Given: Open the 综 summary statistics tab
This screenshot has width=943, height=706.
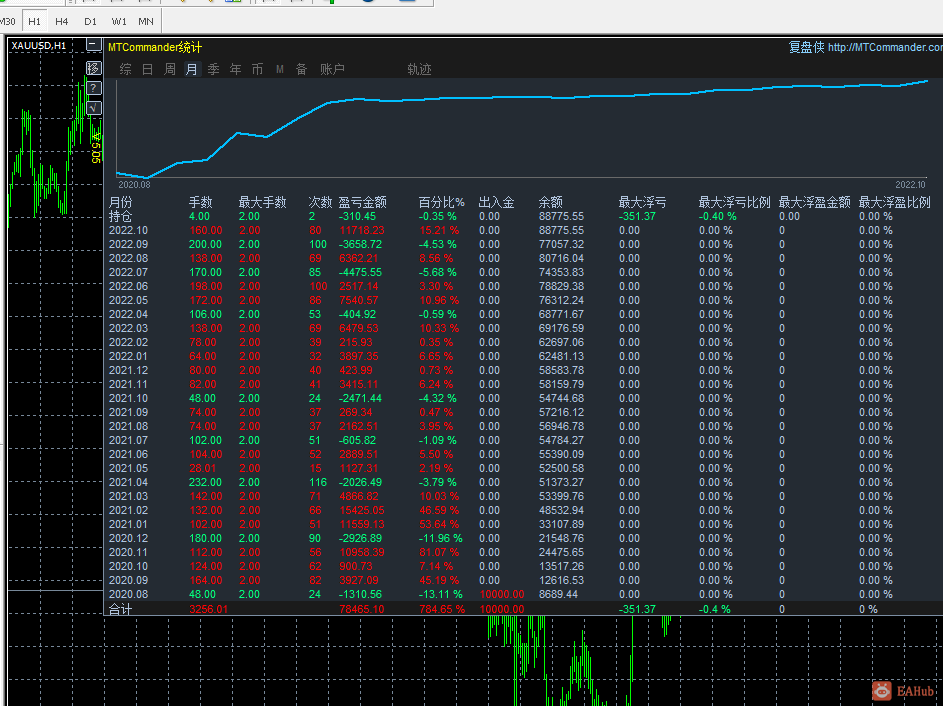Looking at the screenshot, I should (x=125, y=69).
